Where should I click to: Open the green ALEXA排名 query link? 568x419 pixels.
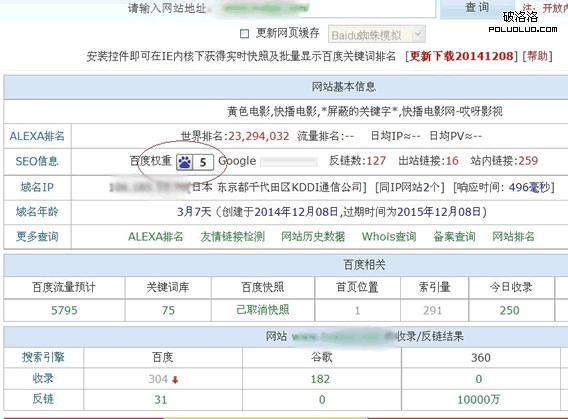(156, 236)
